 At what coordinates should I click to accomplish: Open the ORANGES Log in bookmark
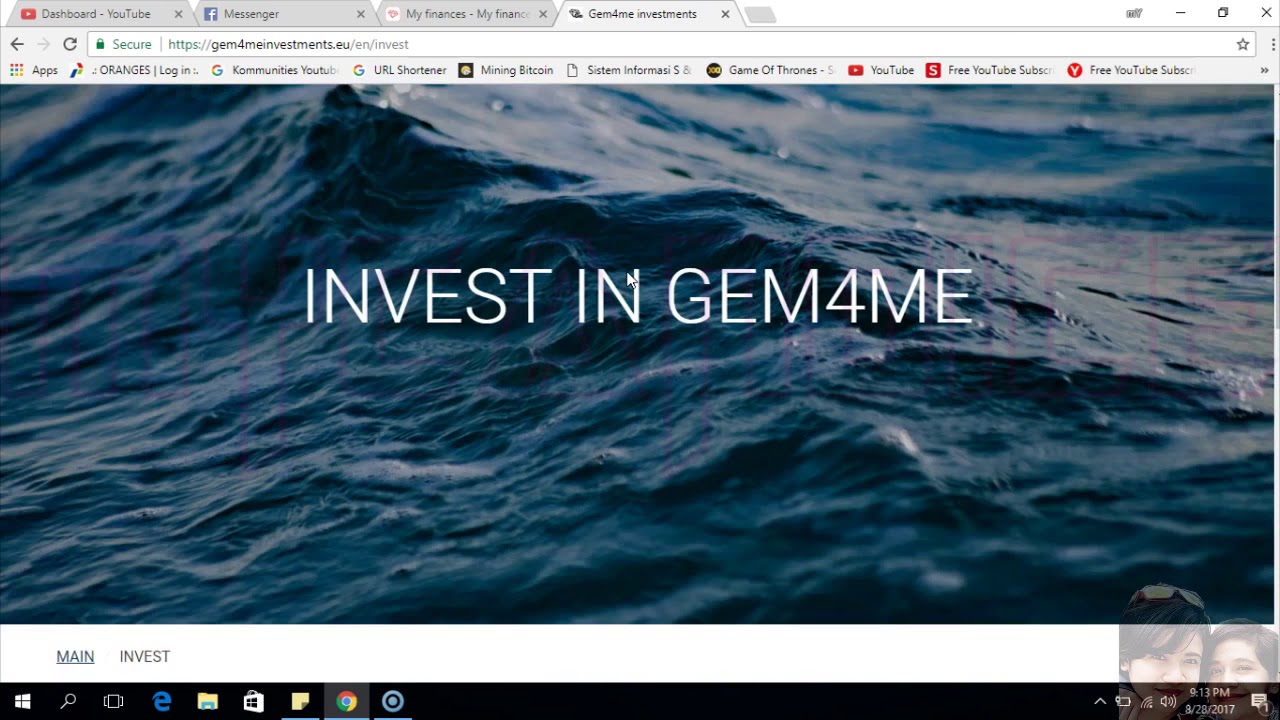pos(134,70)
